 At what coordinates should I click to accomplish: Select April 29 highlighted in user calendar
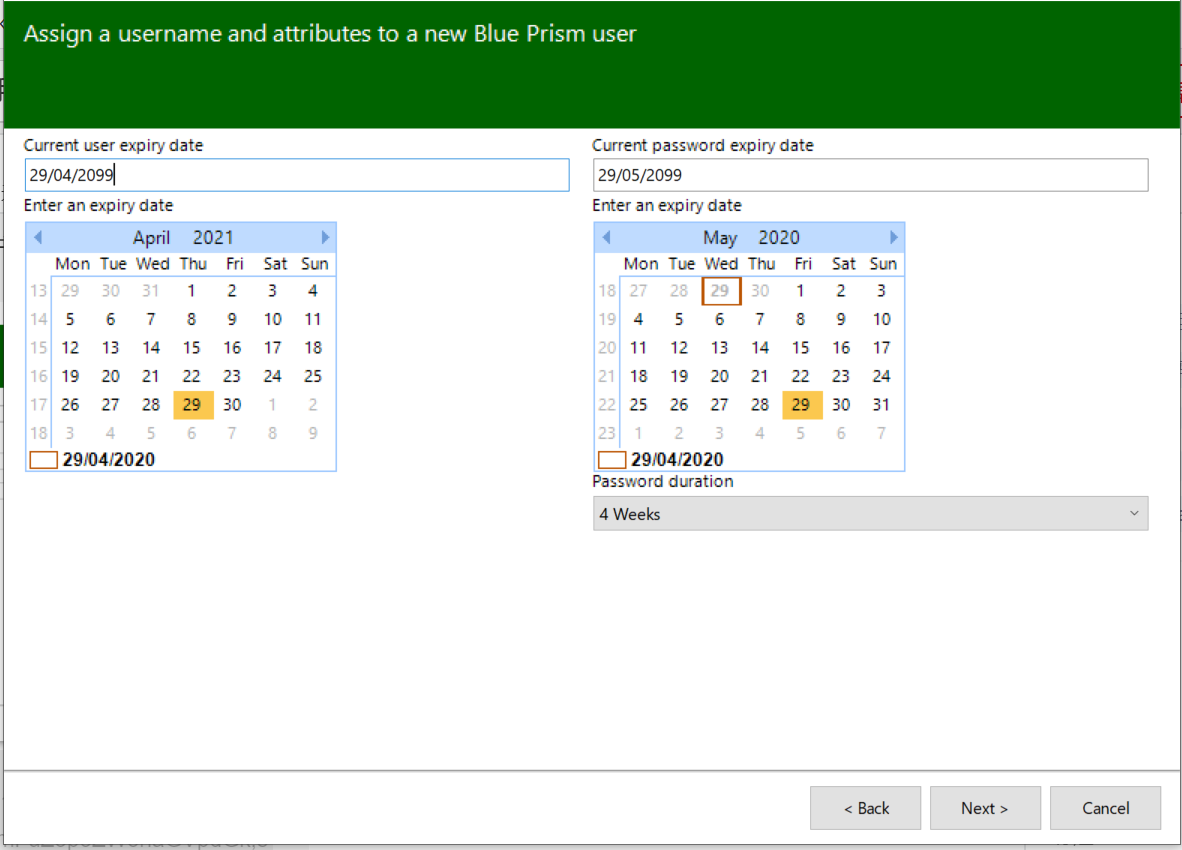coord(192,405)
